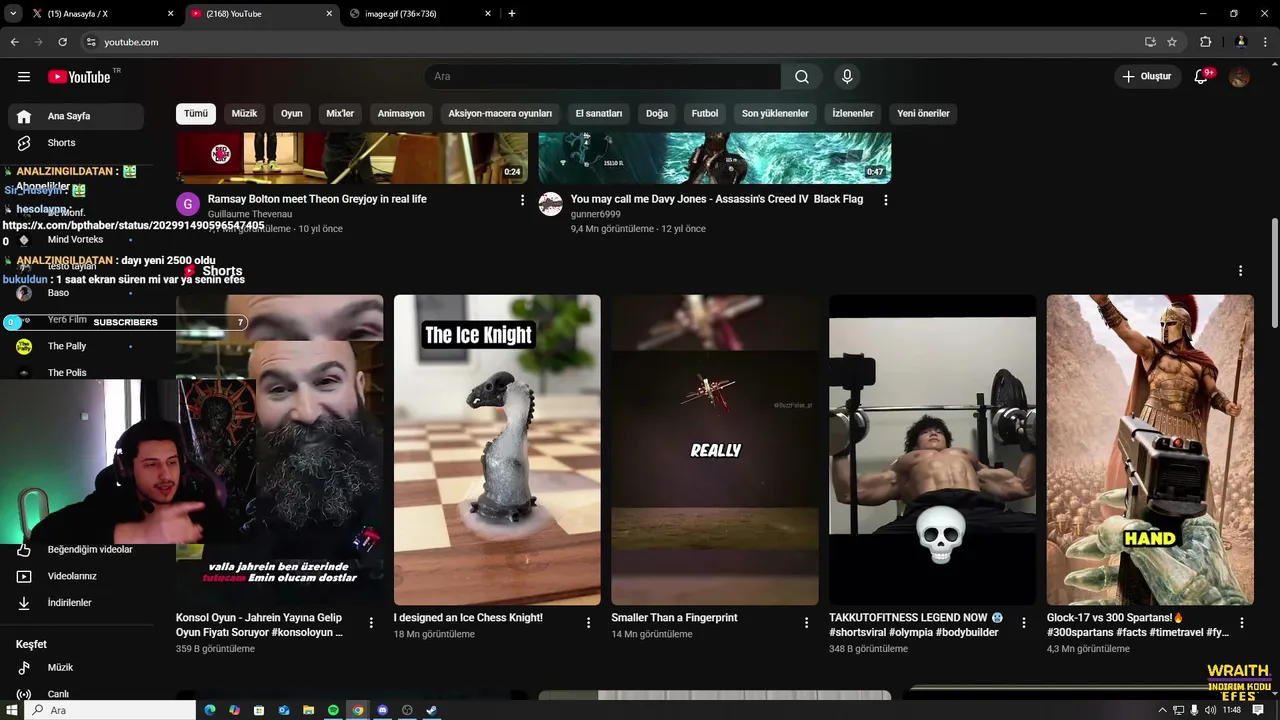Select the Yeni öneriler chip

923,114
